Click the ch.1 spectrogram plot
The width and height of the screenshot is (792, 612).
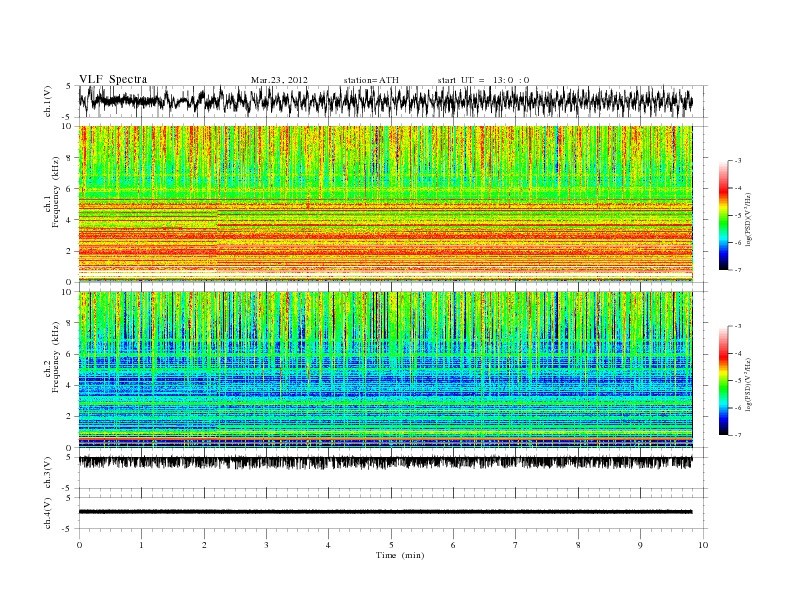(386, 204)
